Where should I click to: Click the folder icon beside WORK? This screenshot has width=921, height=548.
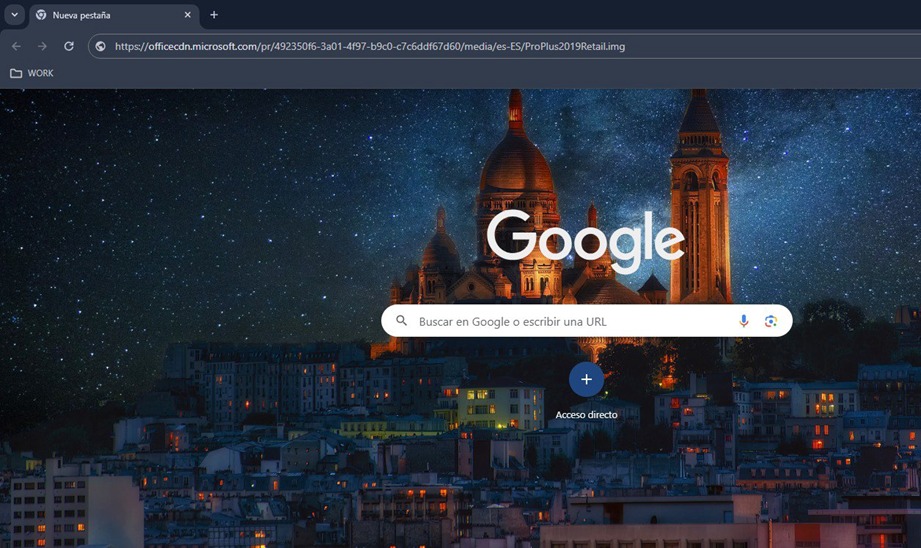16,73
